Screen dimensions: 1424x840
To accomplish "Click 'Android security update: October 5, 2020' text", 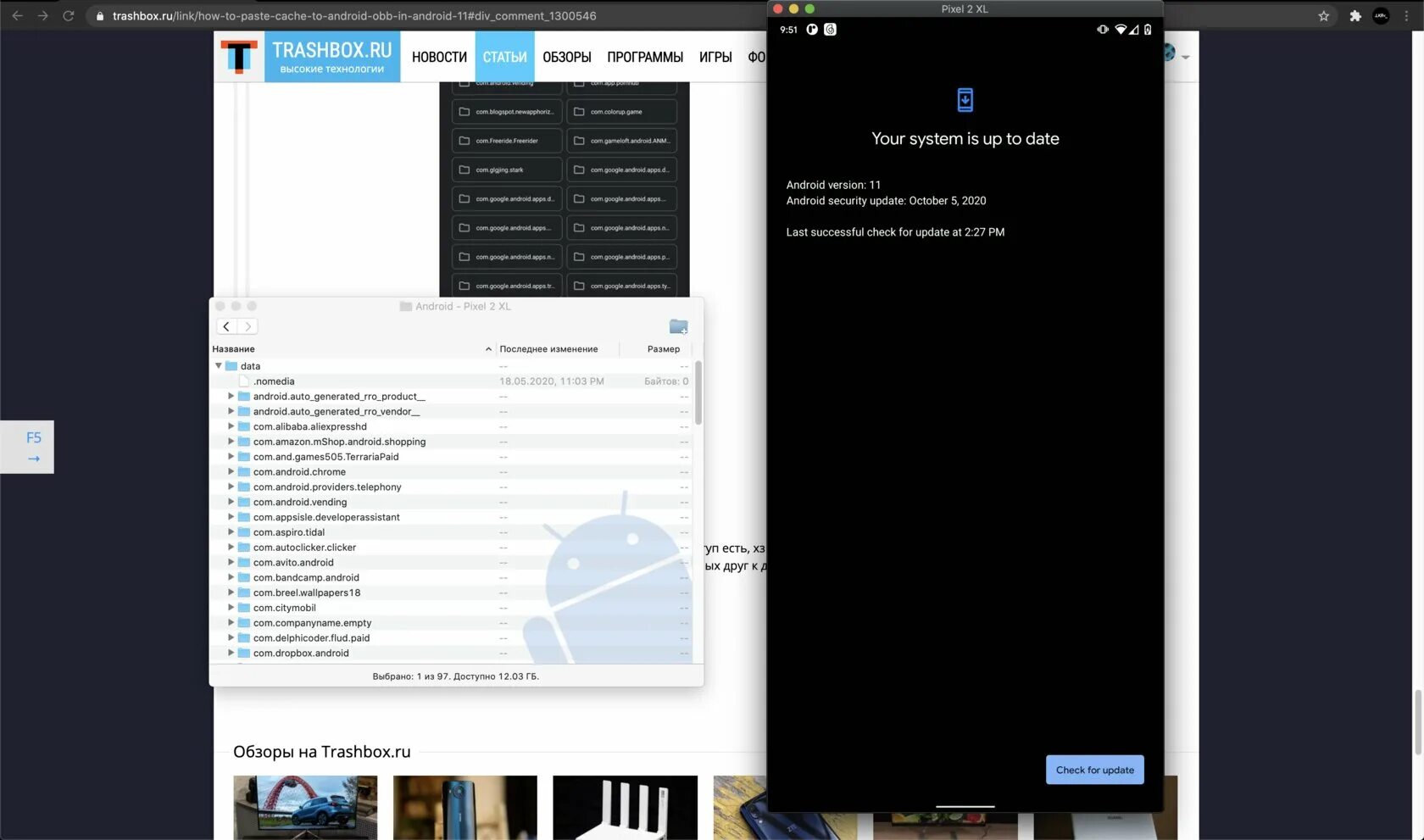I will (886, 201).
